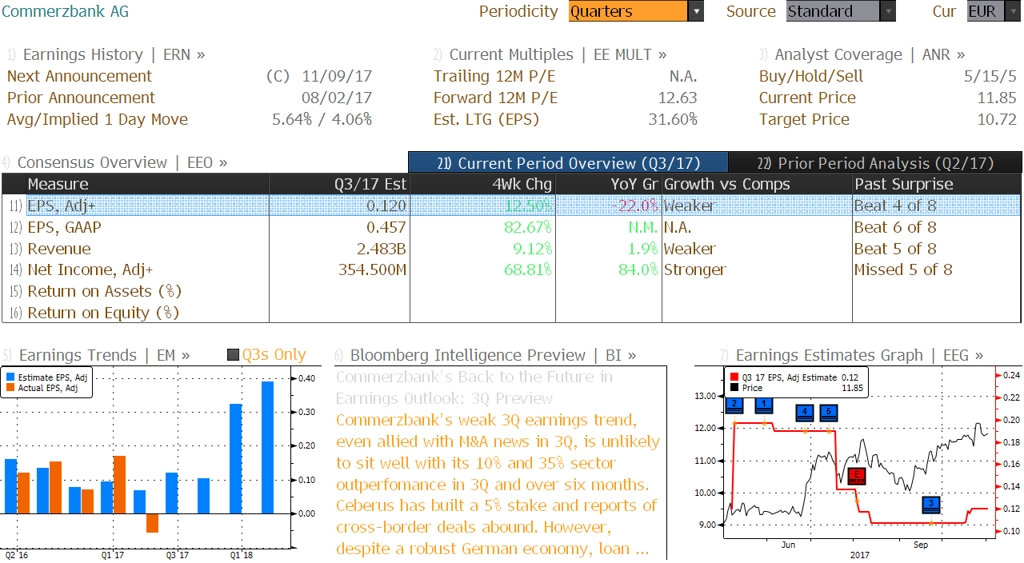Viewport: 1024px width, 563px height.
Task: Click Est. LTG (EPS) value 31.60%
Action: [673, 120]
